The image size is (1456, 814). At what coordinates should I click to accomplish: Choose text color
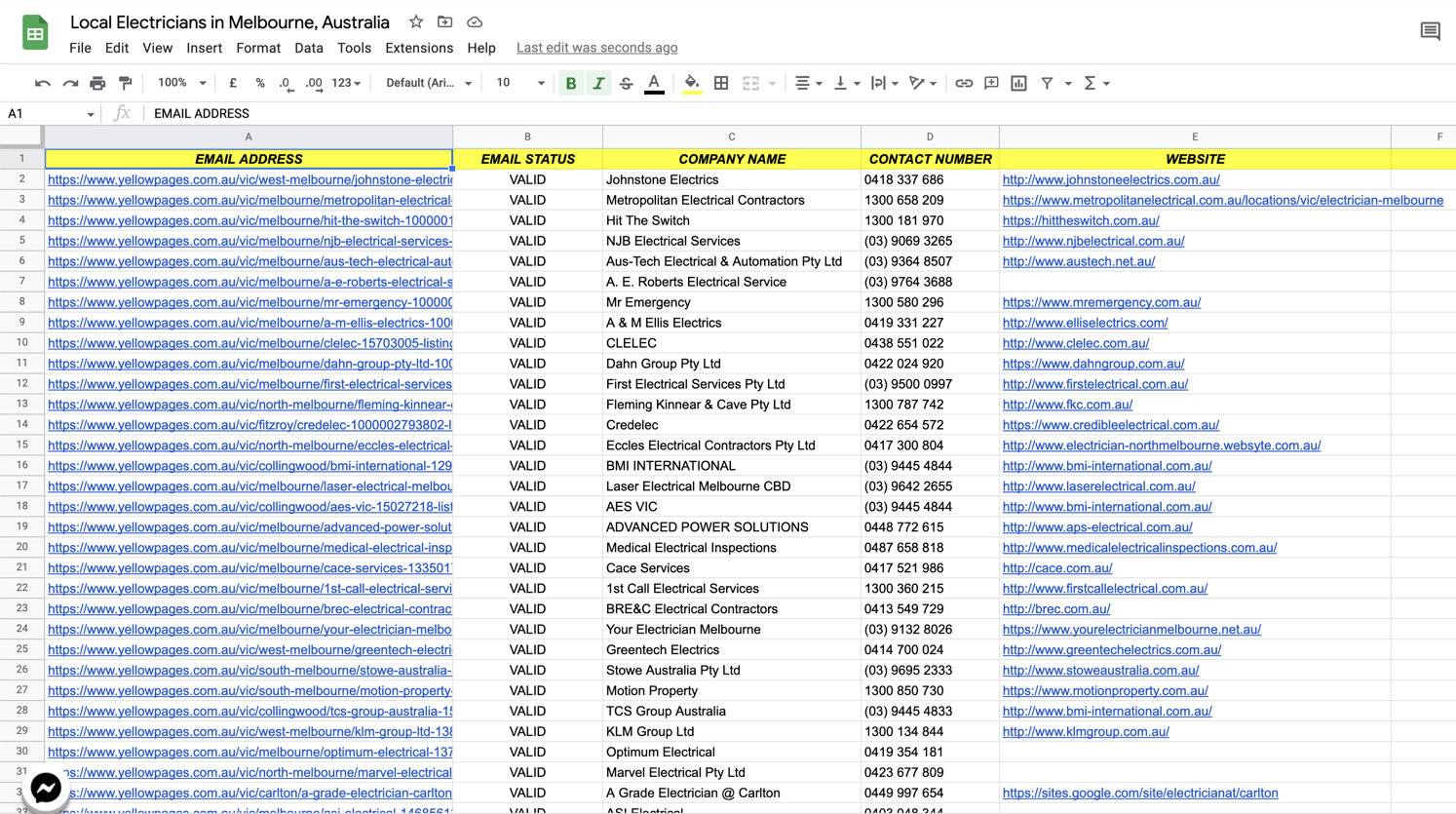(654, 84)
